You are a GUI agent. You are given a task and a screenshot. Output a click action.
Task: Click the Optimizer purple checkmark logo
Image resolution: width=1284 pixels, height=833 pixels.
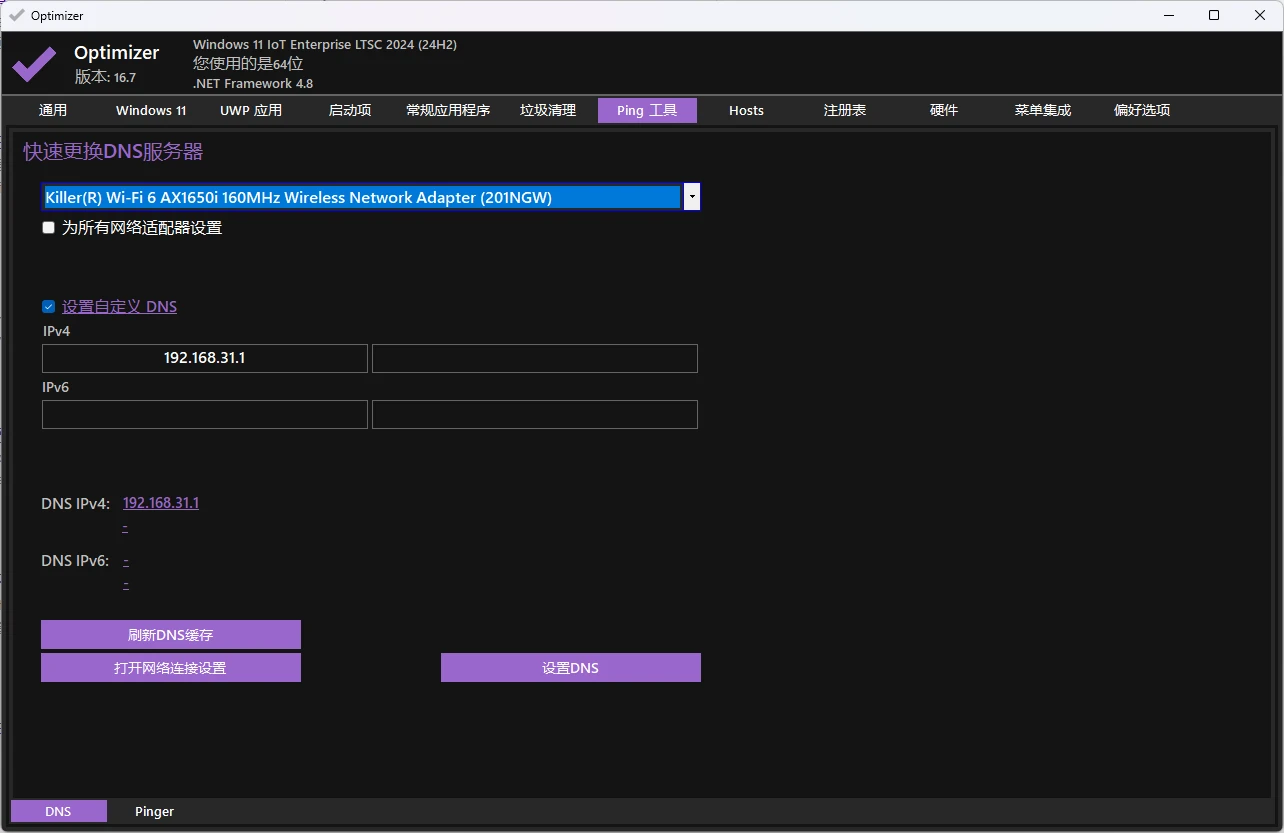click(x=34, y=64)
